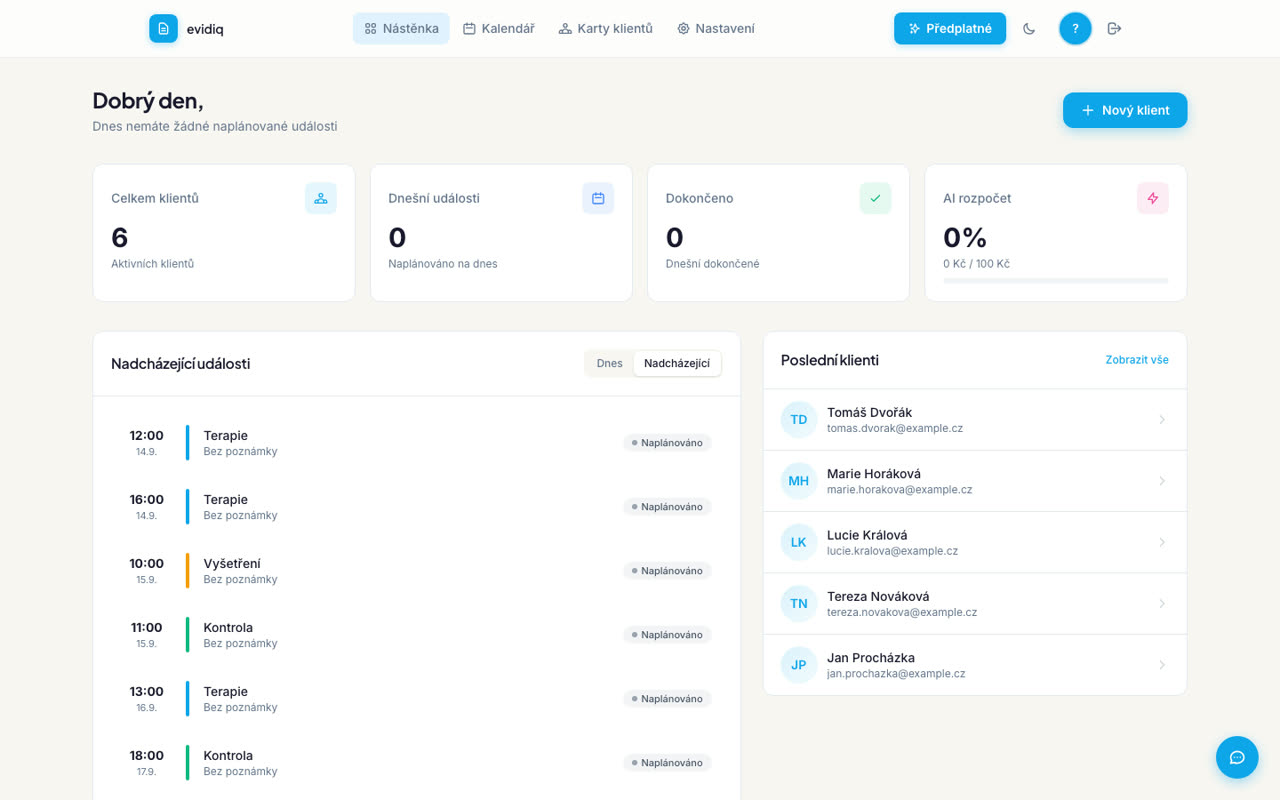Open the help question mark button
The image size is (1280, 800).
[1075, 29]
